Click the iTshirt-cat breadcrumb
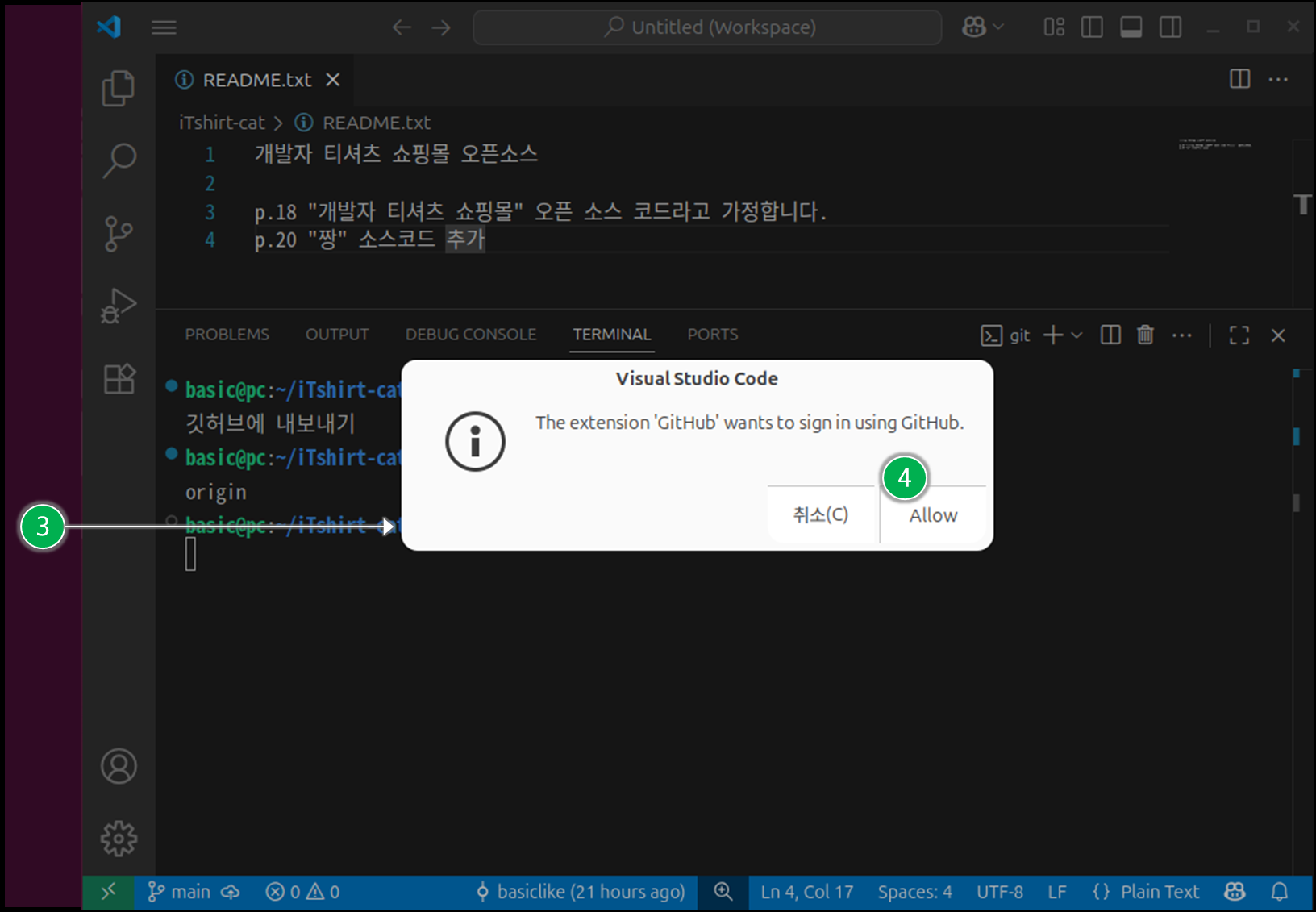1316x912 pixels. 222,123
